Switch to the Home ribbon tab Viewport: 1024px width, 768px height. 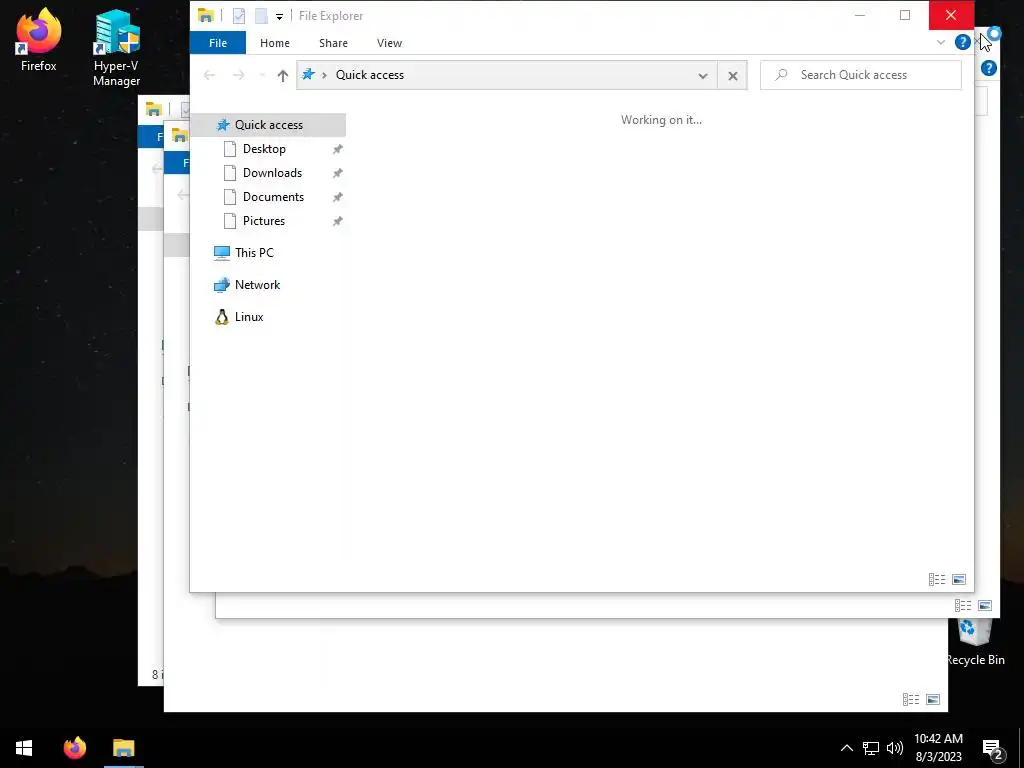pyautogui.click(x=275, y=43)
